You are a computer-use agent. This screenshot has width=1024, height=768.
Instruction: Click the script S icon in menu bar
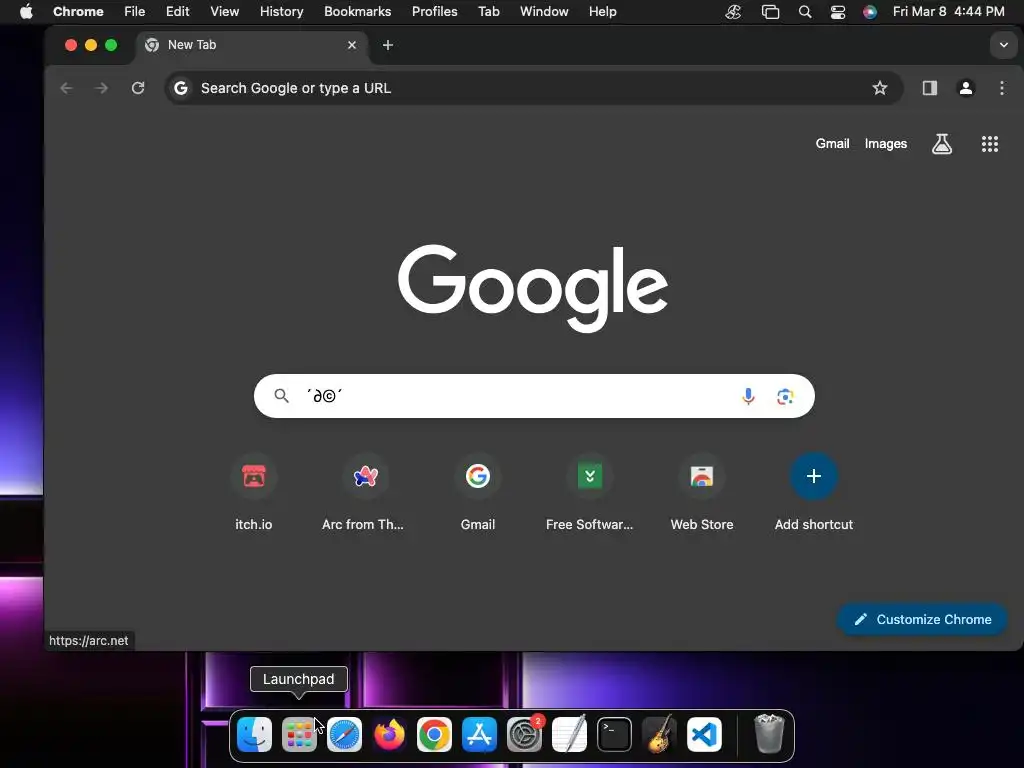733,12
